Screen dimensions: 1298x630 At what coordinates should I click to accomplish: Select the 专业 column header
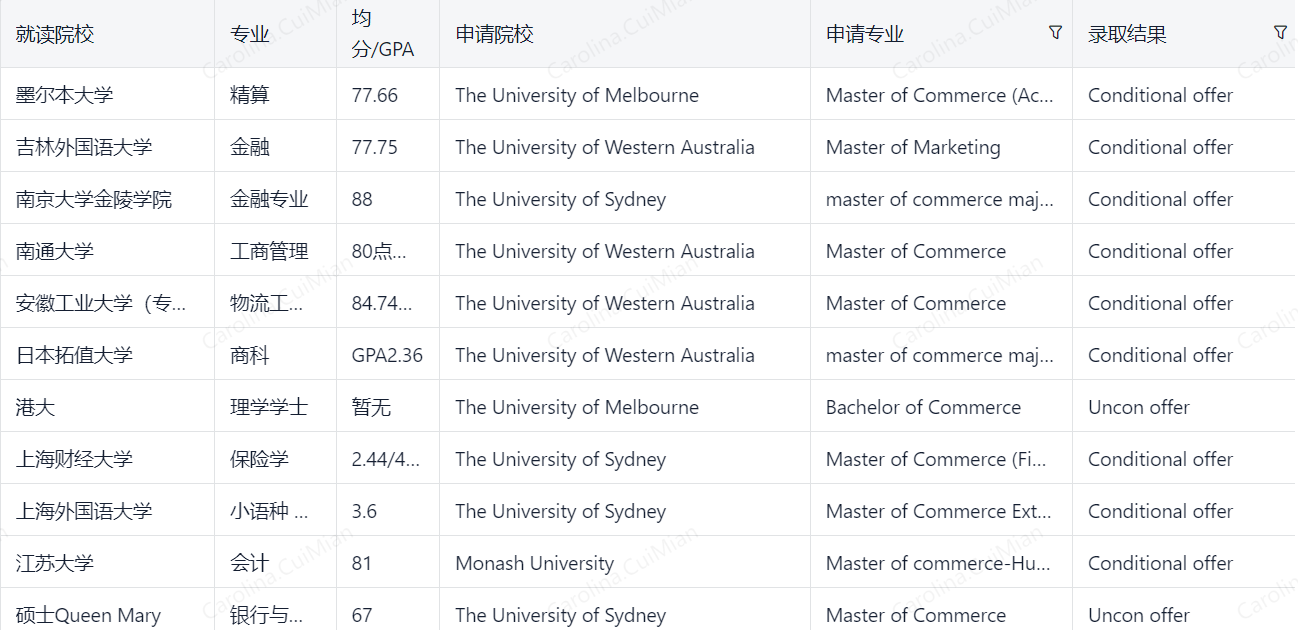click(250, 34)
